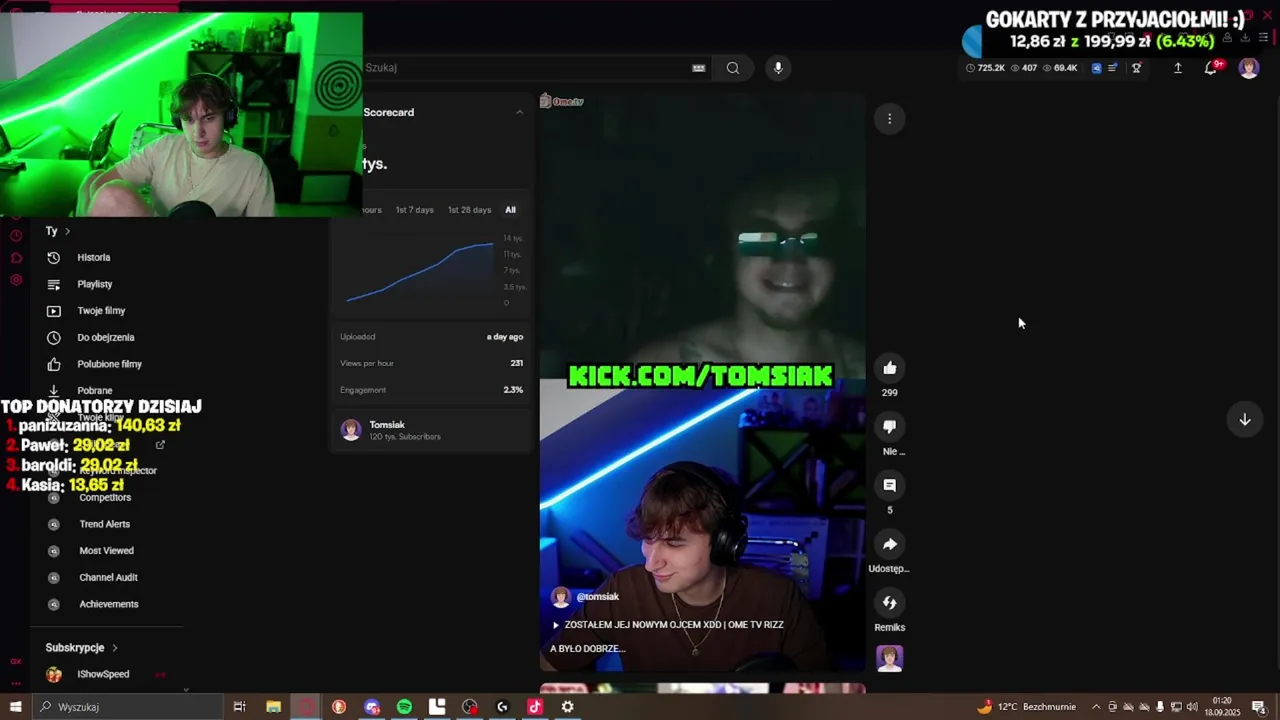Open IShowSpeed subscription channel
This screenshot has height=720, width=1280.
tap(103, 674)
